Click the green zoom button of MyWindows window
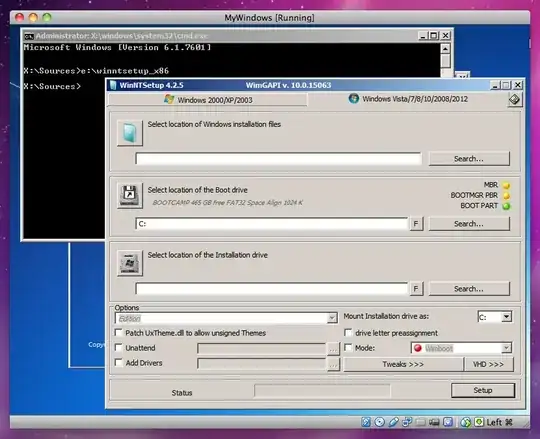The height and width of the screenshot is (439, 540). click(47, 17)
